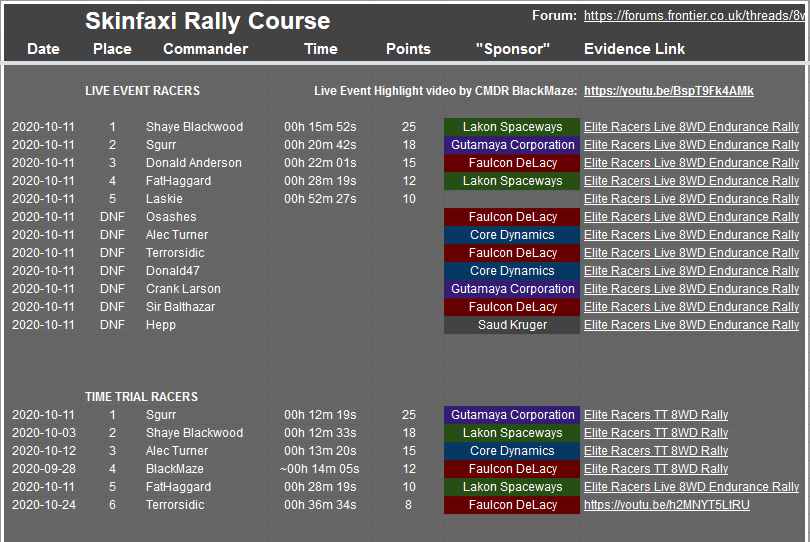Open TT 8WD Rally link for BlackMaze
The width and height of the screenshot is (810, 542).
point(656,469)
